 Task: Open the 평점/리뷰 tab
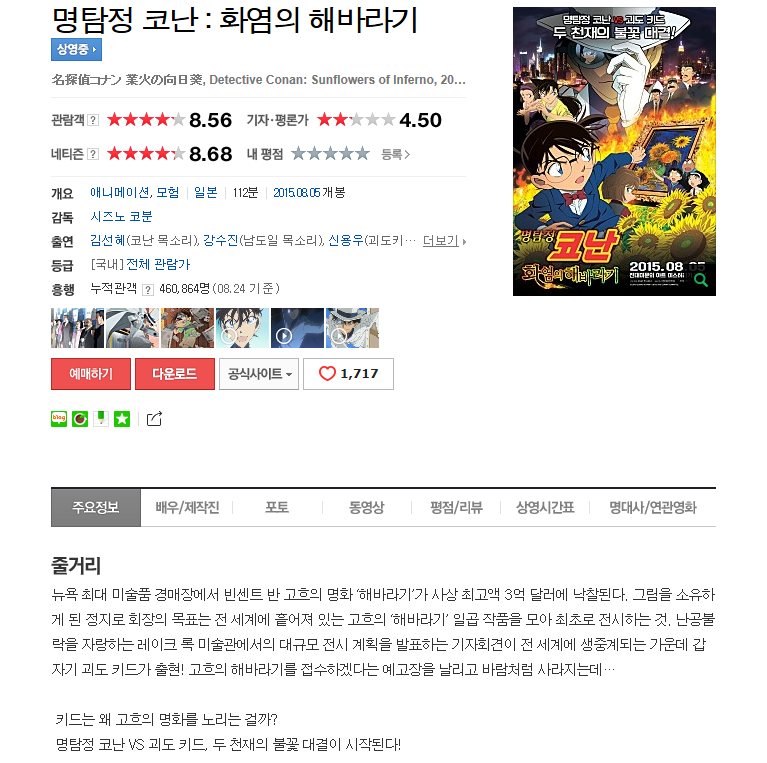pyautogui.click(x=456, y=507)
